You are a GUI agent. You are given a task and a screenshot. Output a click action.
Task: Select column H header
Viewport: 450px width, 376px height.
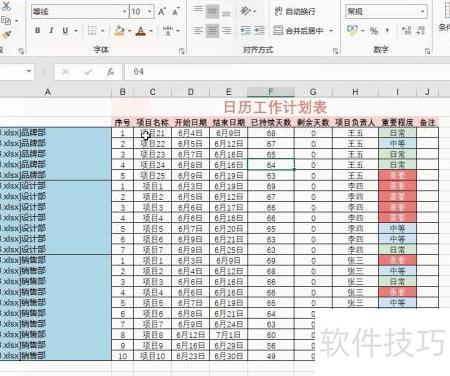point(355,92)
